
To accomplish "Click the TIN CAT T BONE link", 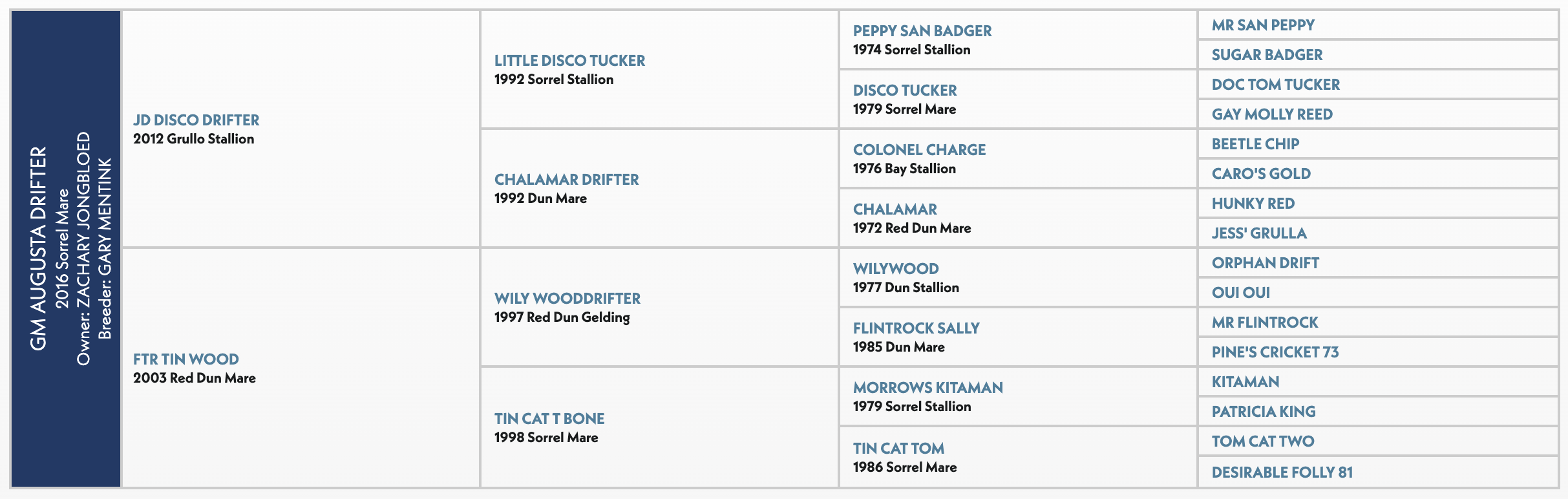I will pyautogui.click(x=549, y=419).
